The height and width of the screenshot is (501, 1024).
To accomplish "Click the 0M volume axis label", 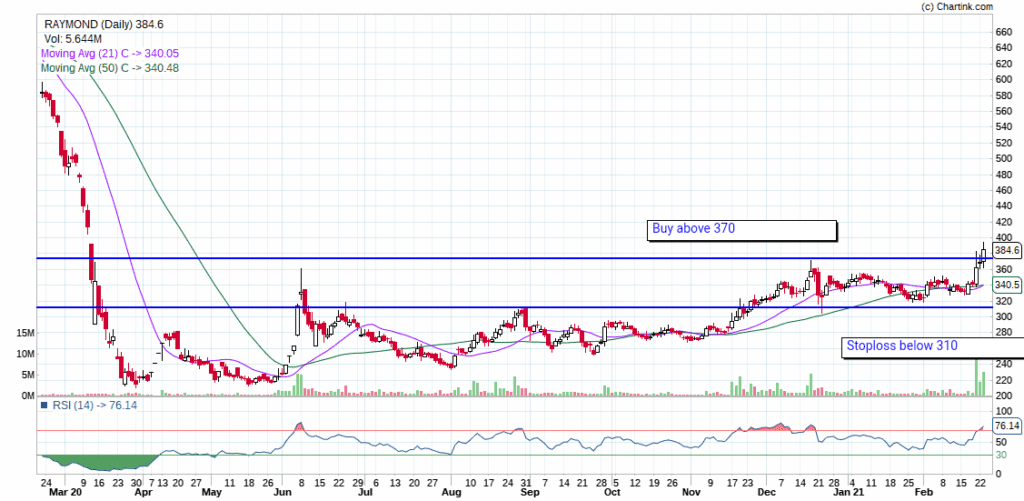I will click(27, 396).
